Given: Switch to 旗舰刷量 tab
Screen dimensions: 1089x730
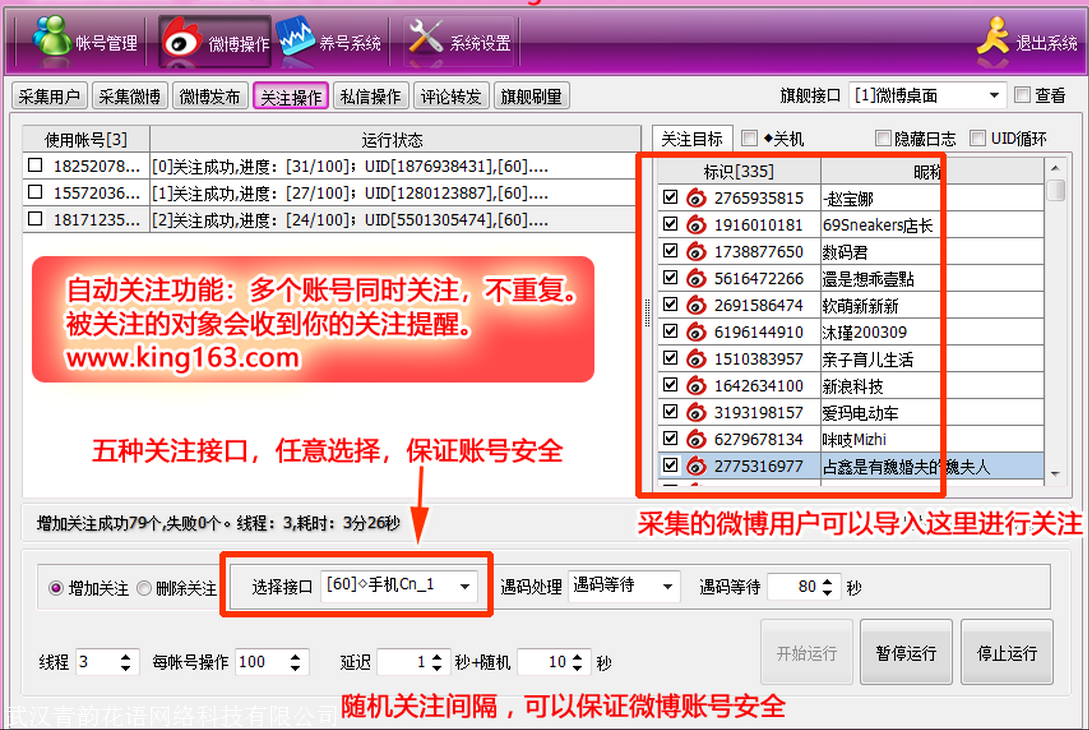Looking at the screenshot, I should (x=531, y=97).
